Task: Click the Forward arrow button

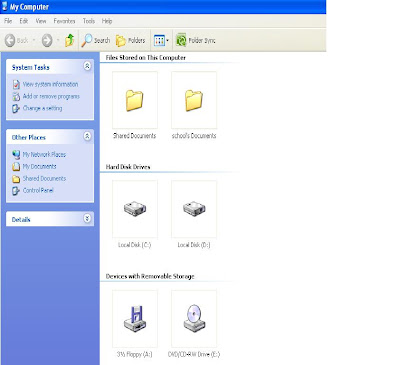Action: tap(47, 40)
